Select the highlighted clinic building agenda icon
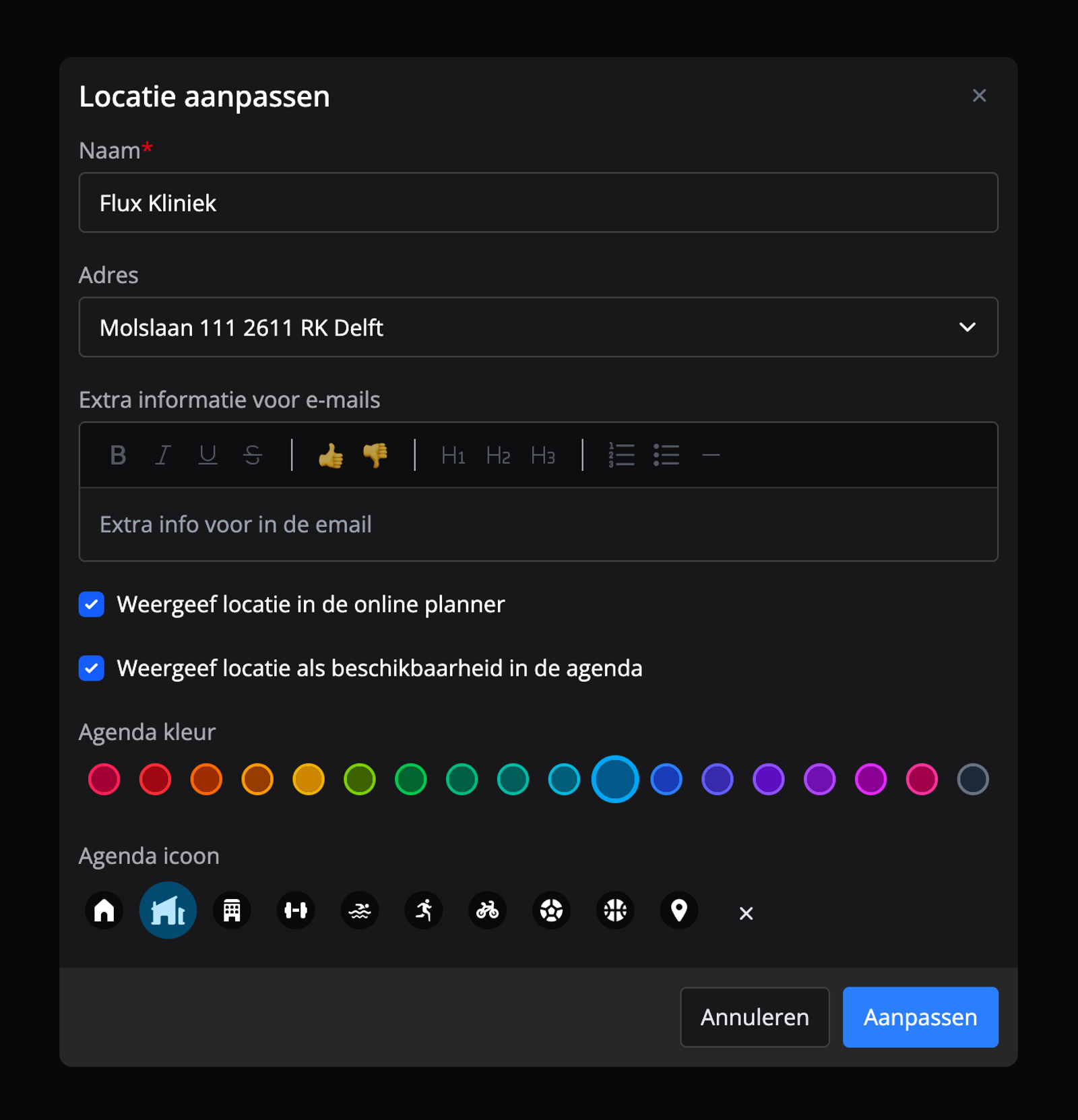Screen dimensions: 1078x1120 tap(168, 910)
